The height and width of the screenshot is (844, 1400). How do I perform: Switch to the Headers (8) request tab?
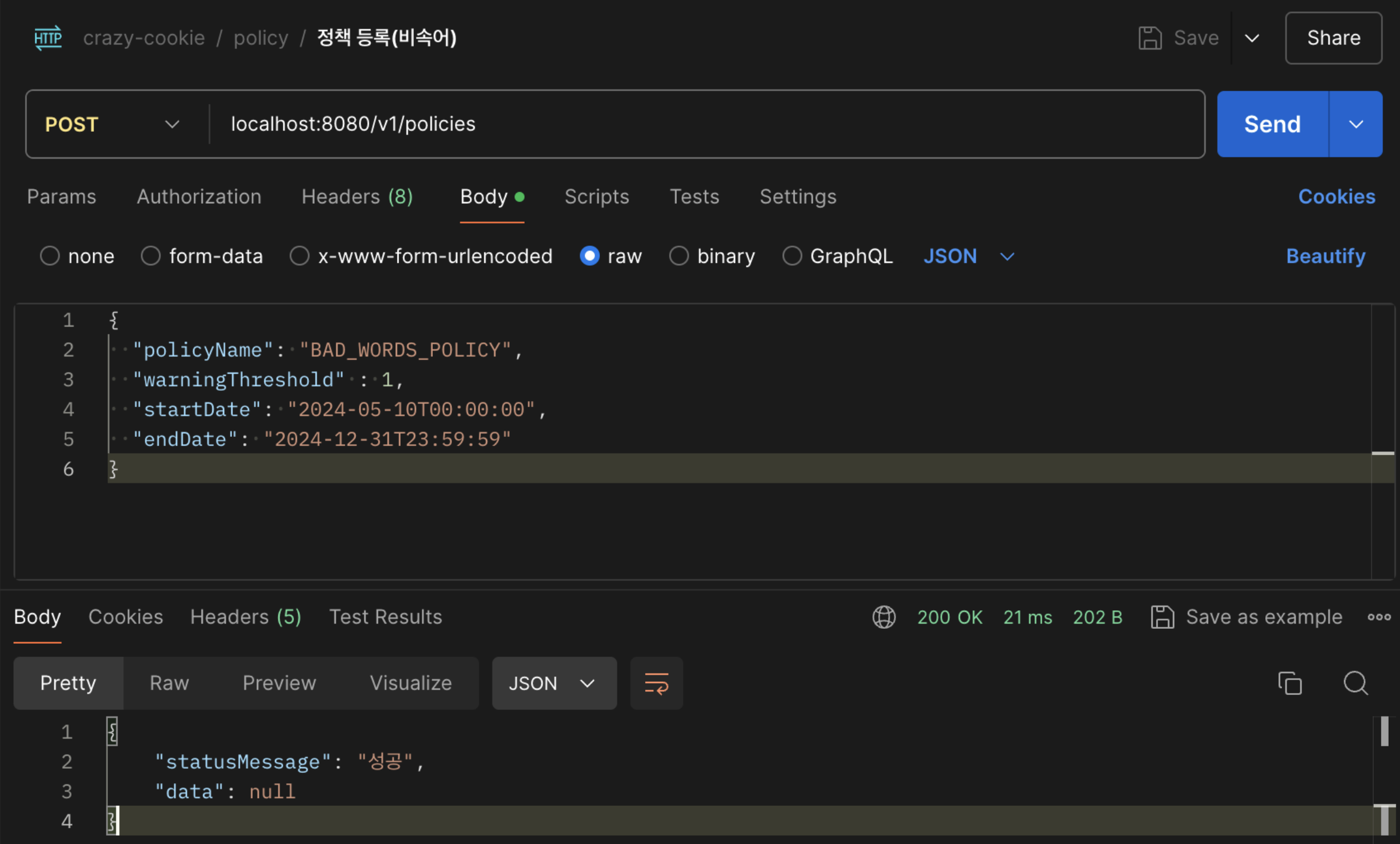coord(357,197)
